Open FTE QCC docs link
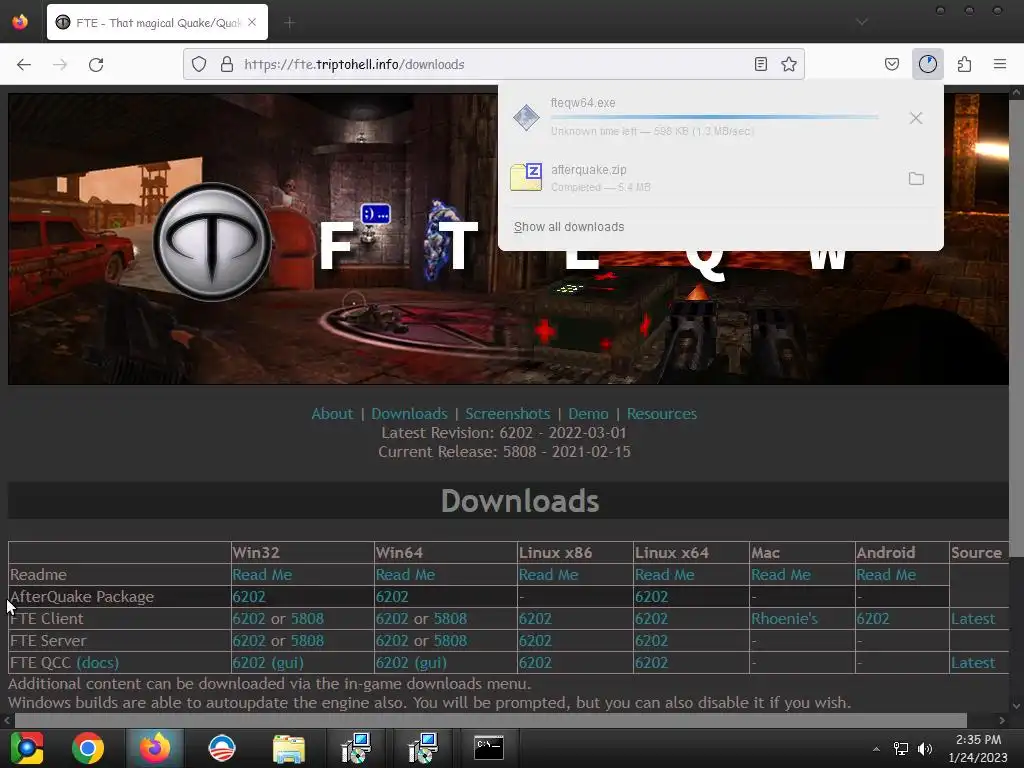1024x768 pixels. pos(97,663)
